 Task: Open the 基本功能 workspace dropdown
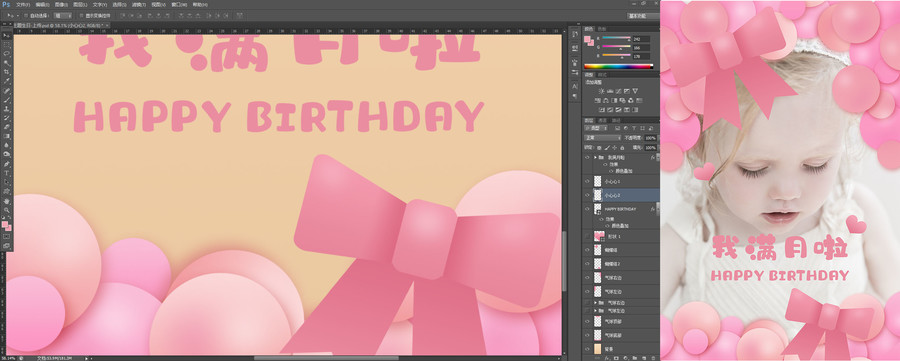click(x=642, y=15)
